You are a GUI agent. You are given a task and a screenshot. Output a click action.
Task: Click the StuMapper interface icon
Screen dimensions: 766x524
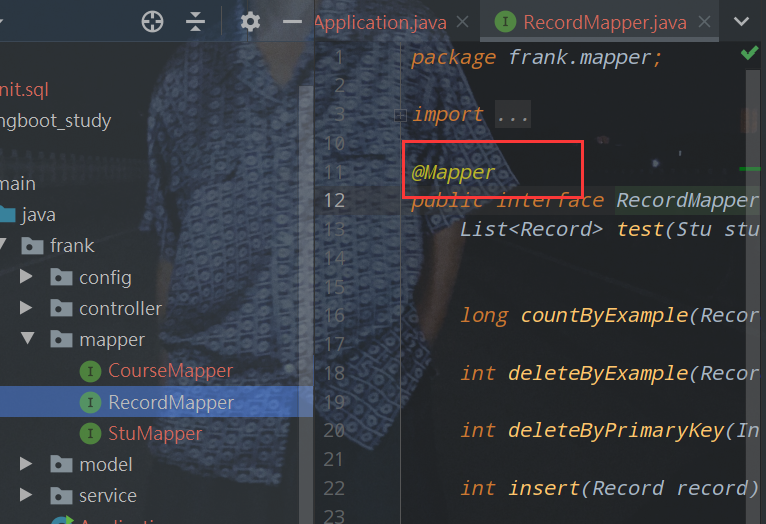tap(90, 434)
